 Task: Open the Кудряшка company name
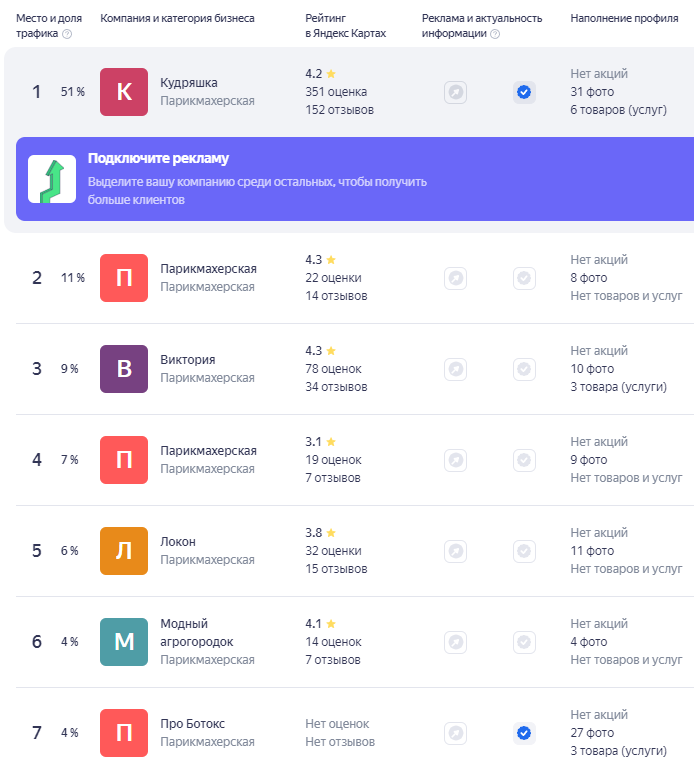pos(189,82)
